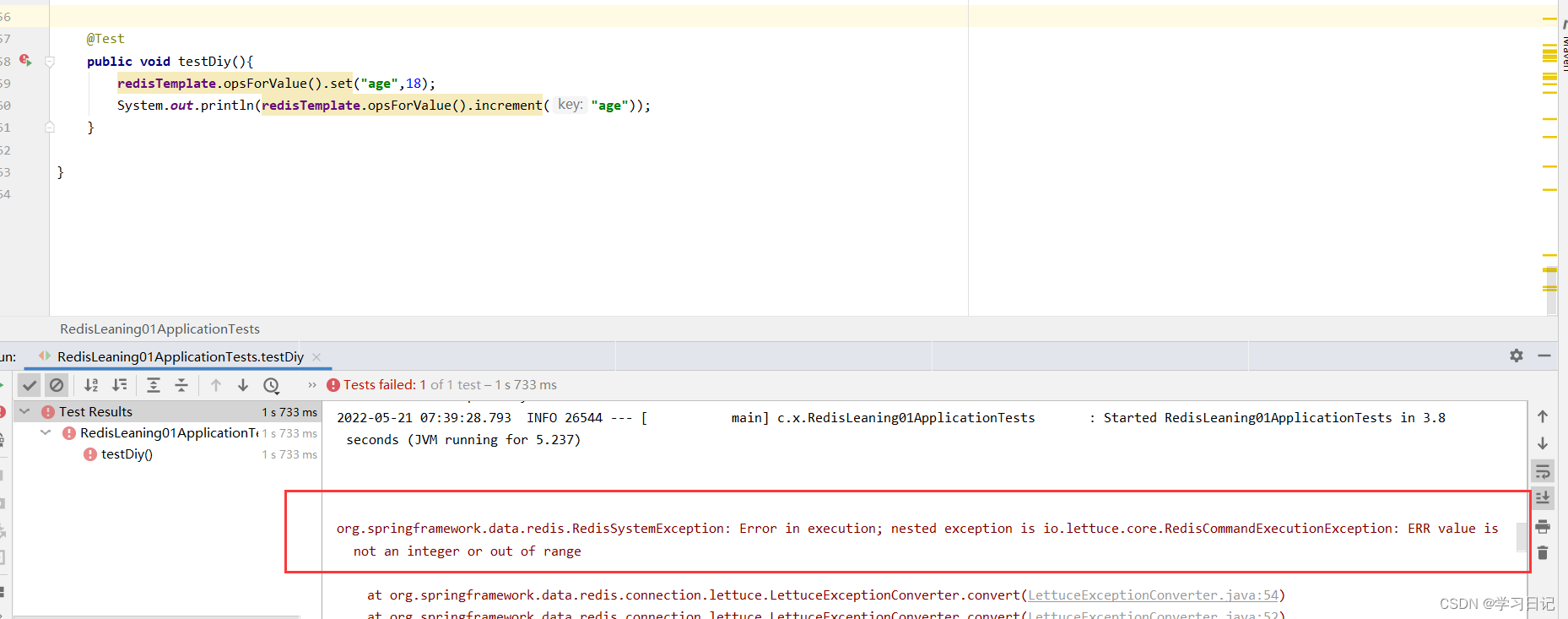Collapse all test results
The width and height of the screenshot is (1568, 619).
(181, 385)
